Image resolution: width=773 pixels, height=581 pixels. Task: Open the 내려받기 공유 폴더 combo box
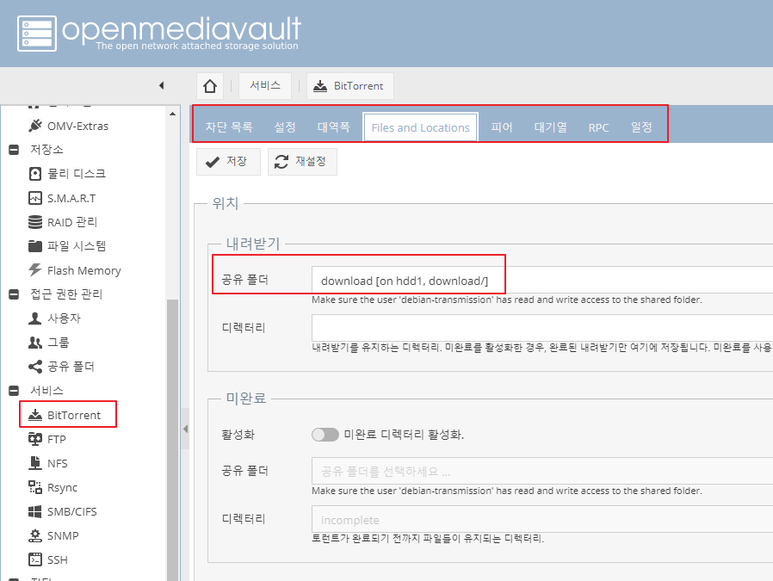click(x=542, y=280)
